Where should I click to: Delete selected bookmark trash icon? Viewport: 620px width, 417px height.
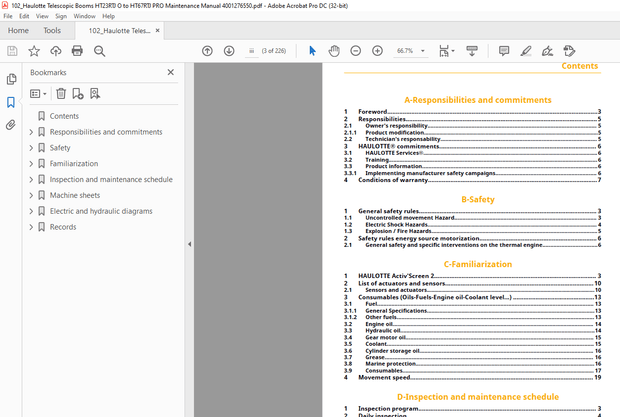61,94
